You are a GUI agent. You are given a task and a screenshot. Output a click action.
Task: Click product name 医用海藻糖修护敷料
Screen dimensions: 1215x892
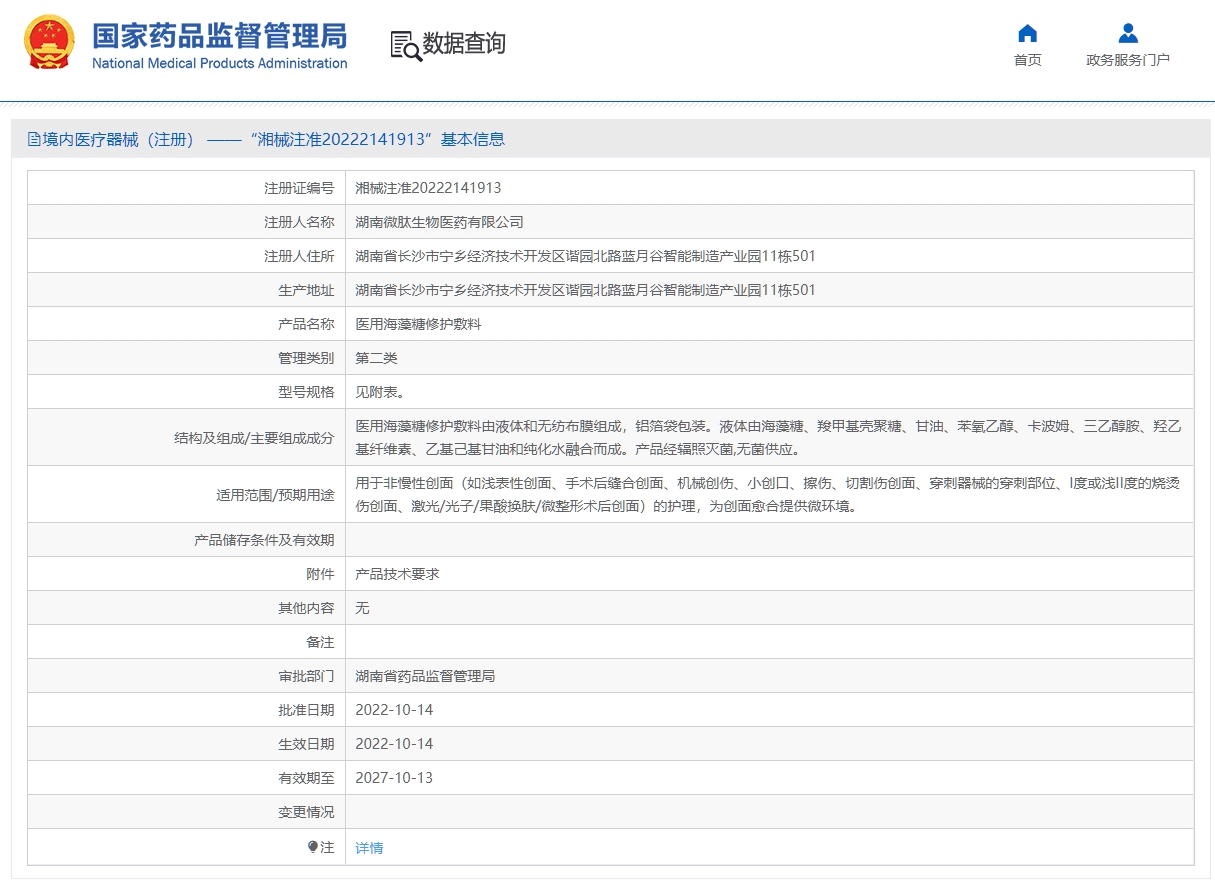coord(418,324)
